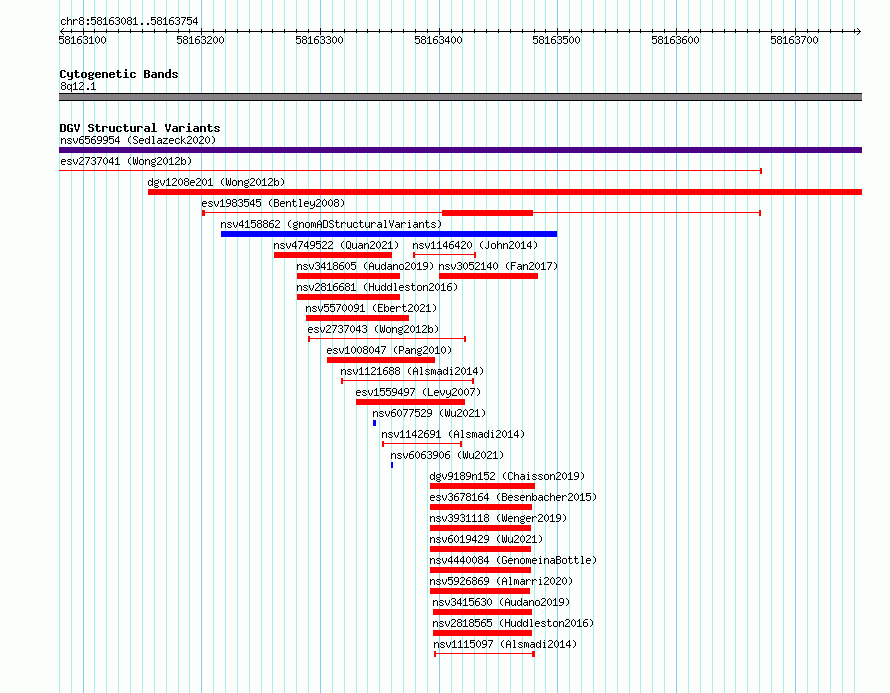Image resolution: width=890 pixels, height=693 pixels.
Task: Open esv1559497 (Levy2007) variant label
Action: 418,392
